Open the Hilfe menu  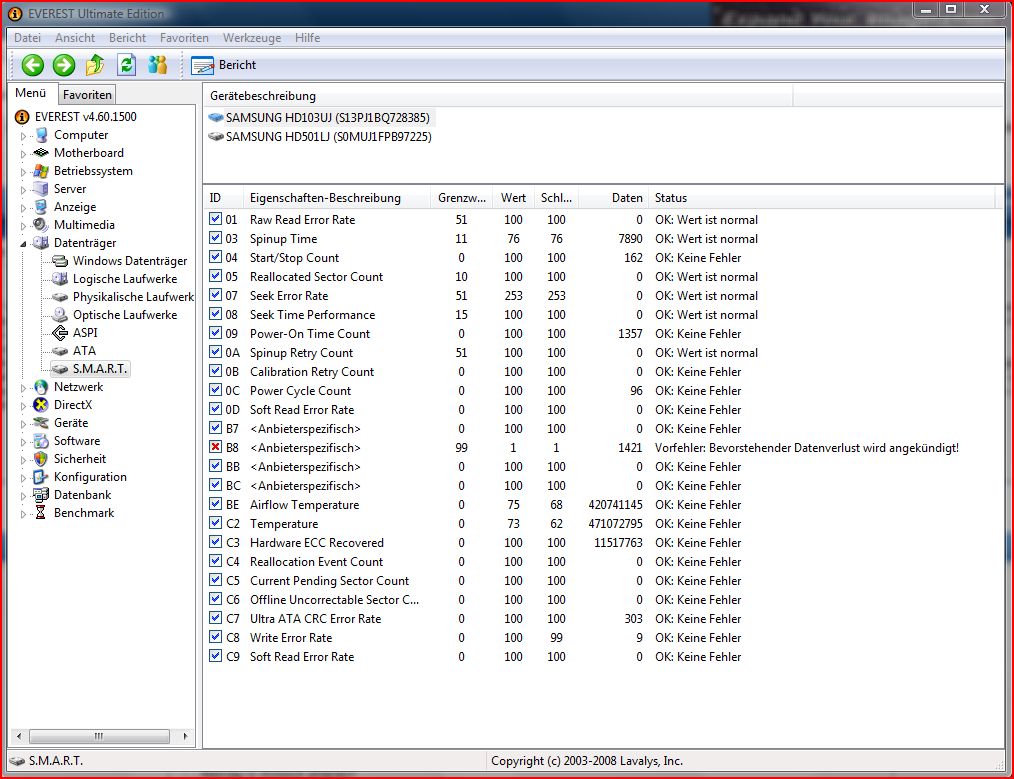308,38
